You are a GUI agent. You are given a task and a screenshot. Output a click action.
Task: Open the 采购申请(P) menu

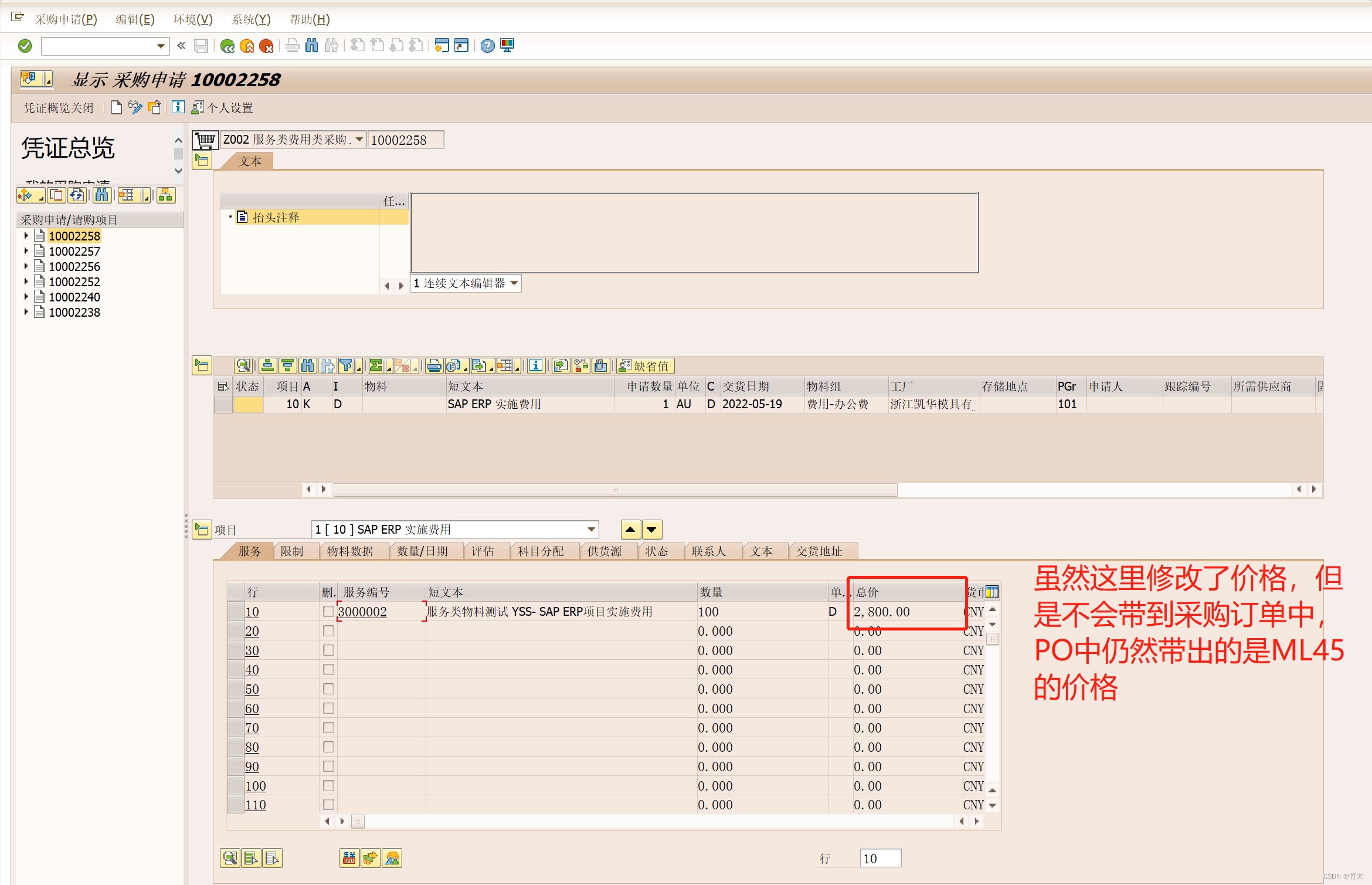coord(66,19)
